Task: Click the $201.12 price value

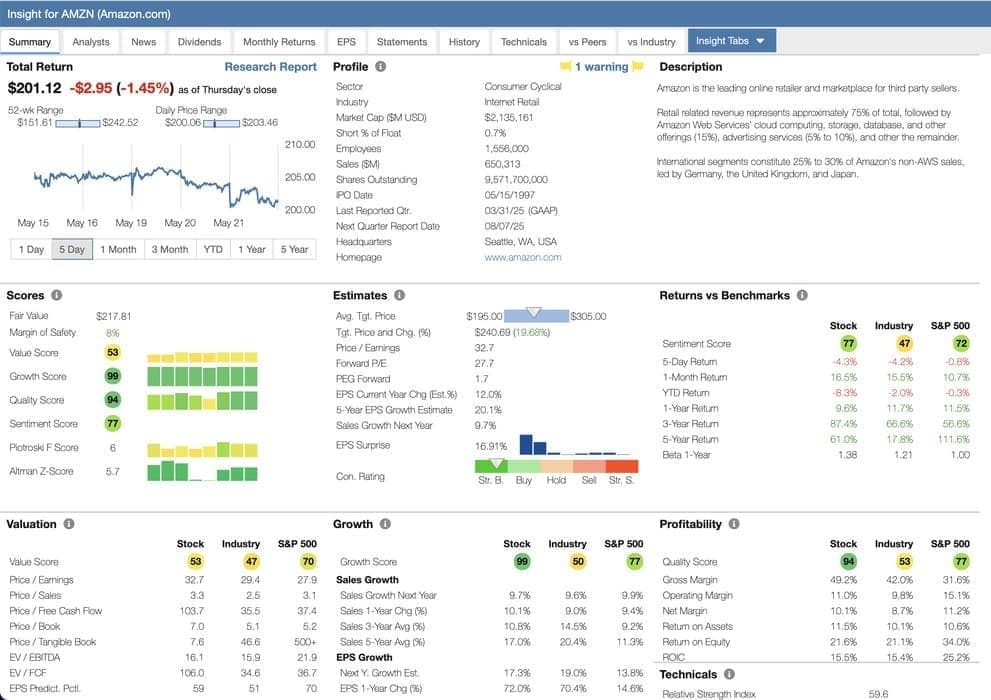Action: pos(35,88)
